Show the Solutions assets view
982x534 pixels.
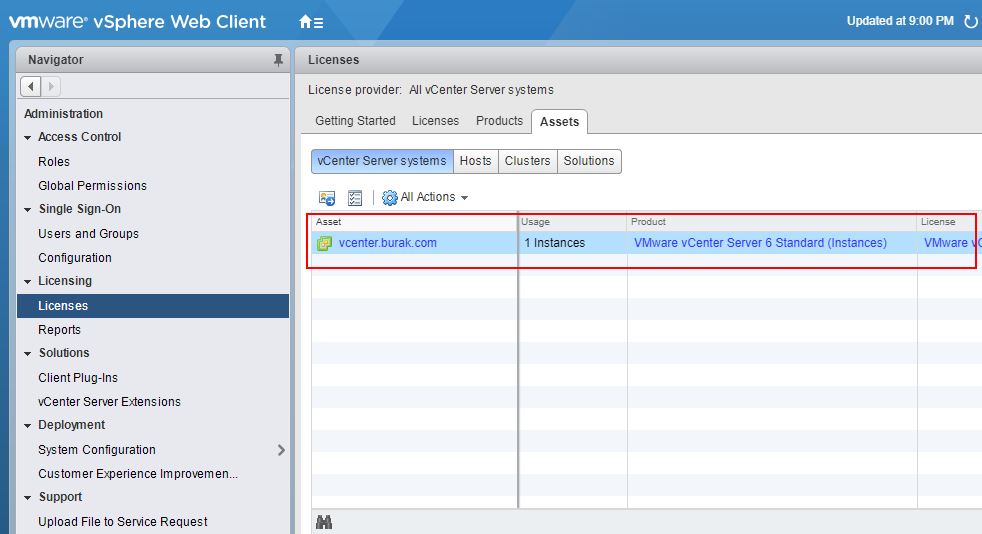coord(589,161)
